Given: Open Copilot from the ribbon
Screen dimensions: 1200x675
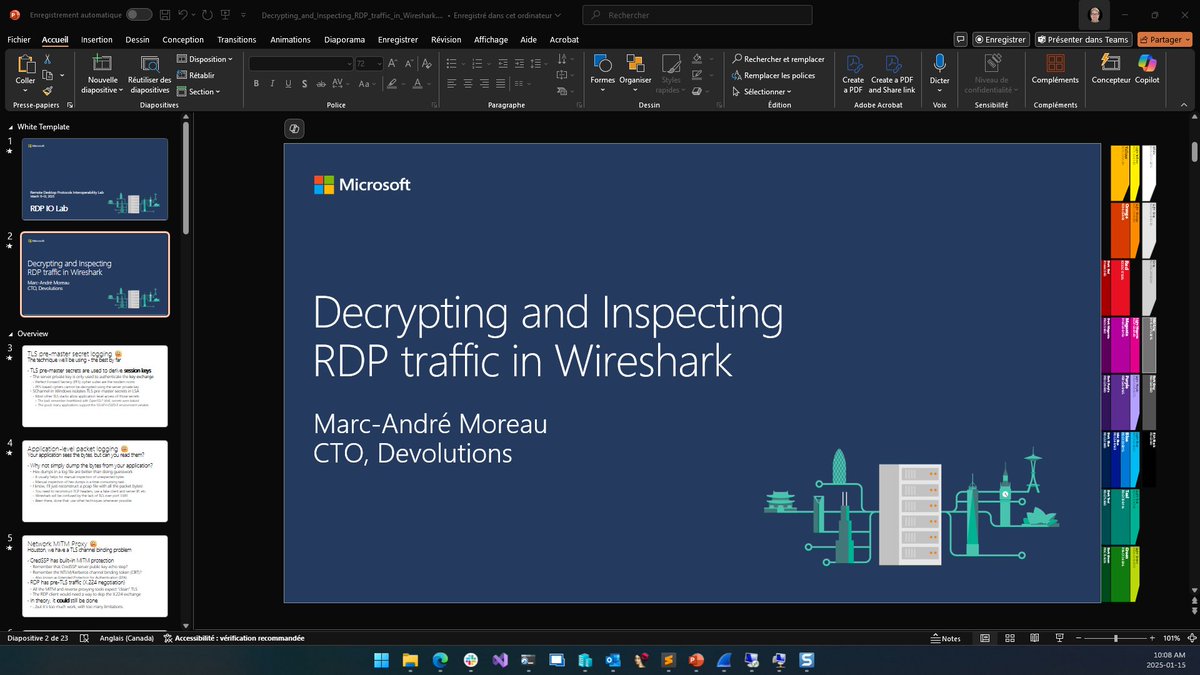Looking at the screenshot, I should (x=1147, y=69).
